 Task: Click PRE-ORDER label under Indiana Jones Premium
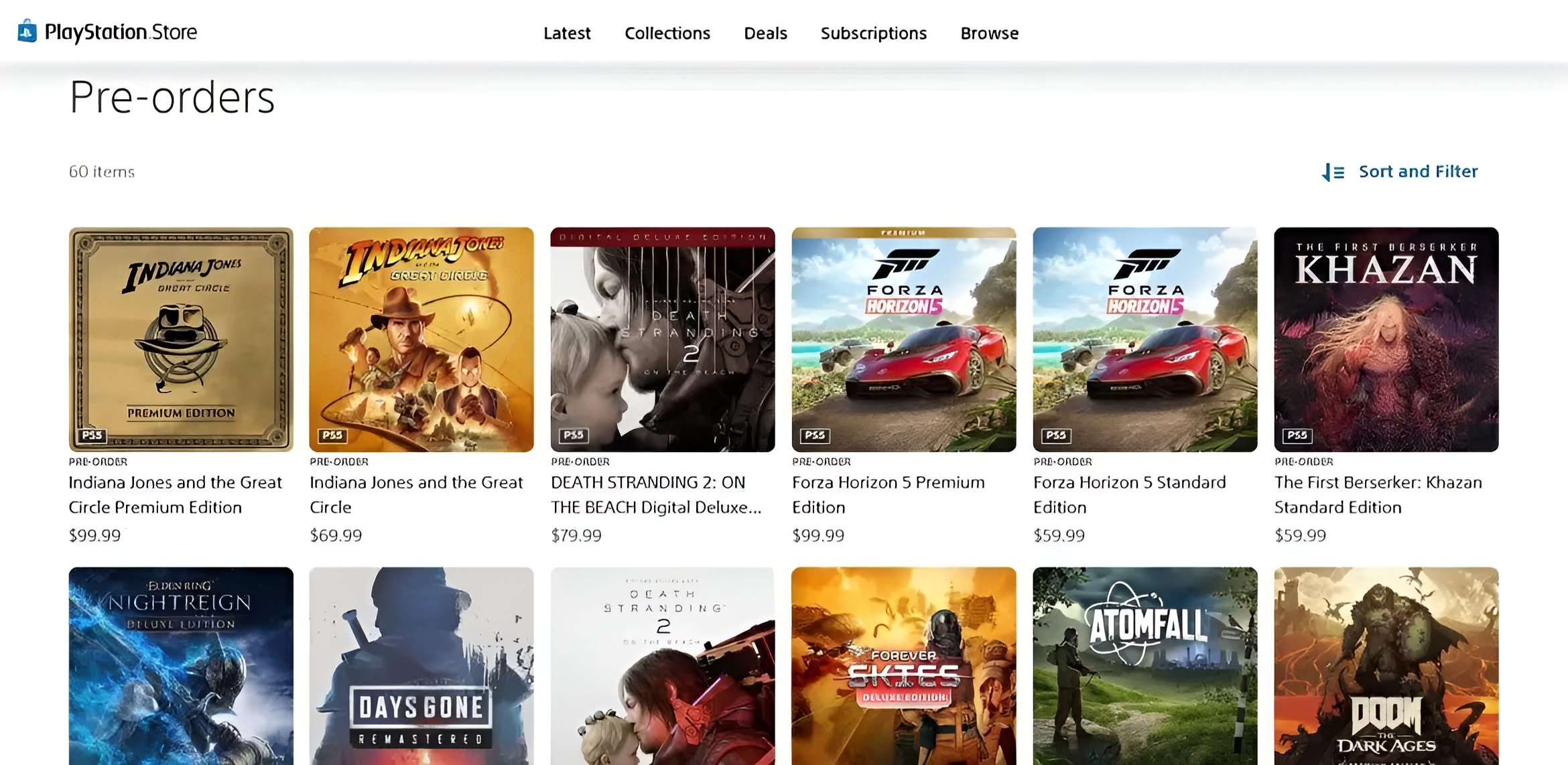[x=98, y=462]
